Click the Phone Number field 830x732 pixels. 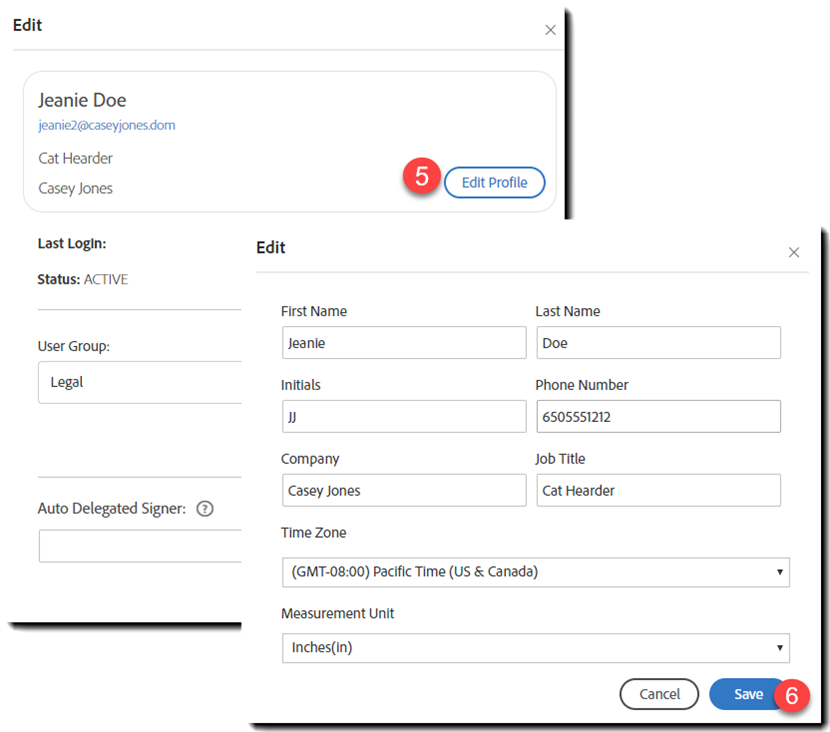pos(658,416)
